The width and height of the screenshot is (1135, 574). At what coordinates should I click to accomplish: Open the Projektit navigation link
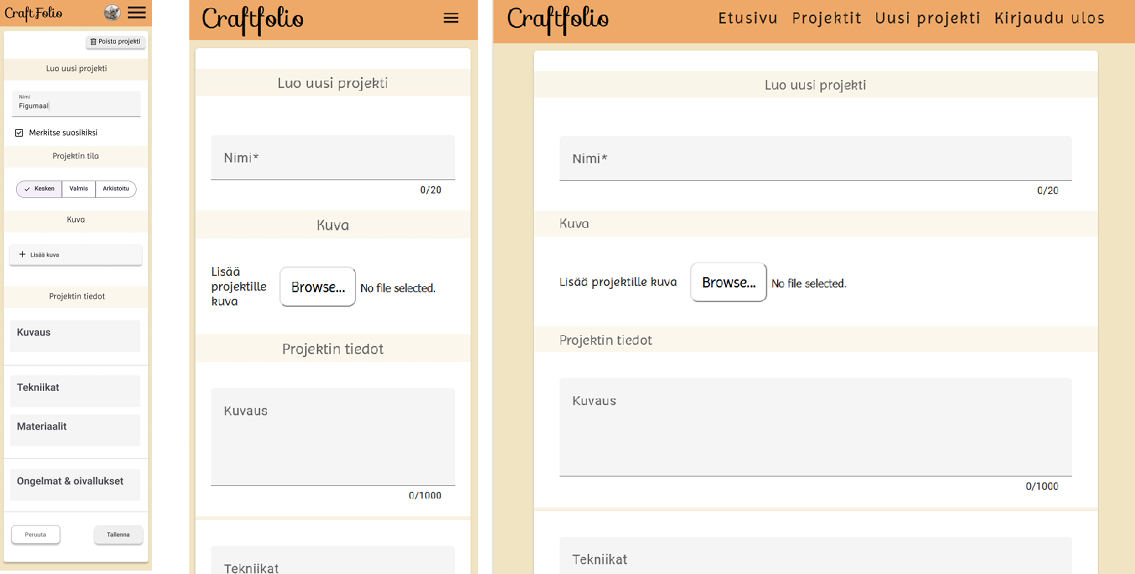point(826,19)
